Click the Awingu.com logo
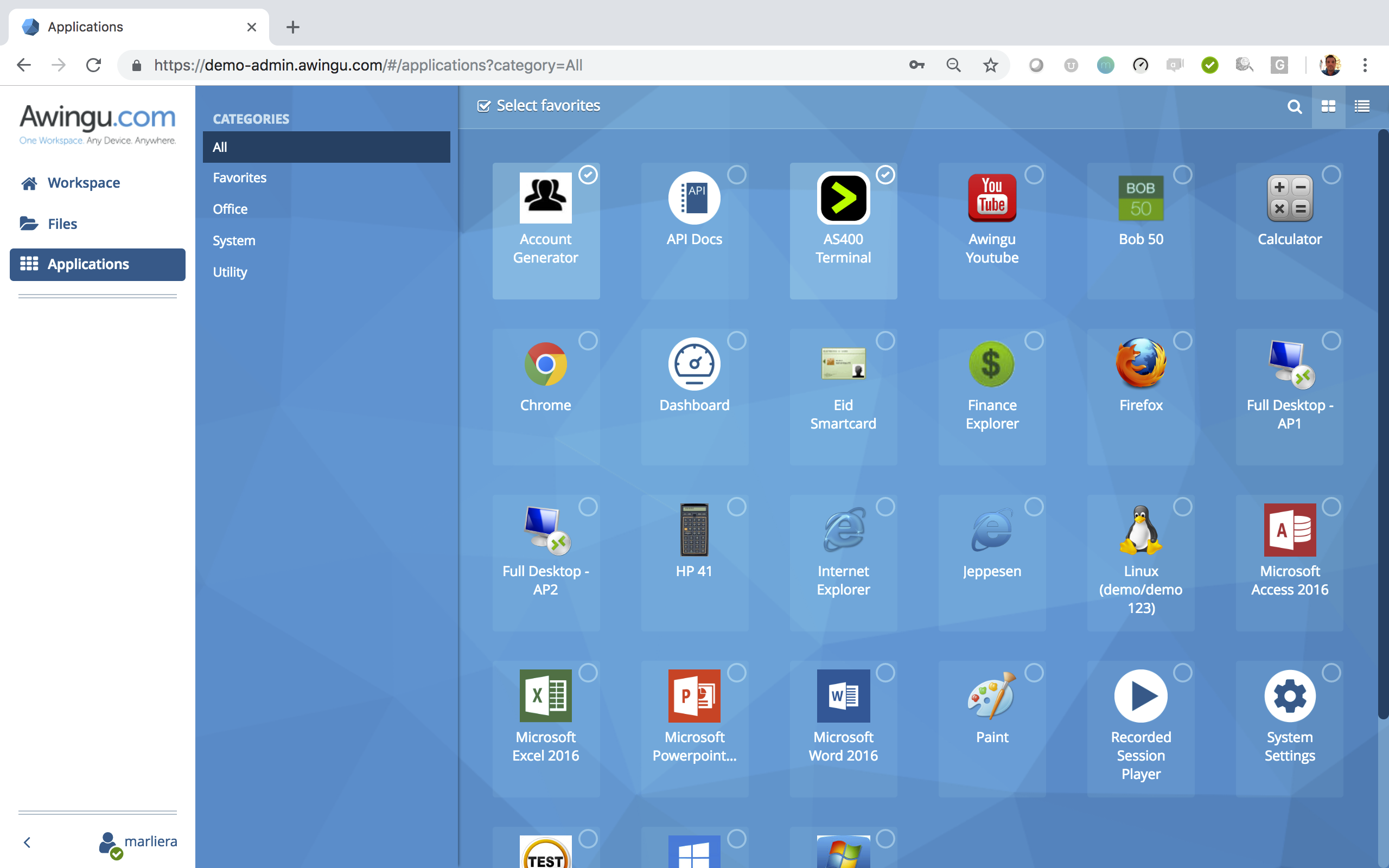This screenshot has width=1389, height=868. [x=98, y=124]
